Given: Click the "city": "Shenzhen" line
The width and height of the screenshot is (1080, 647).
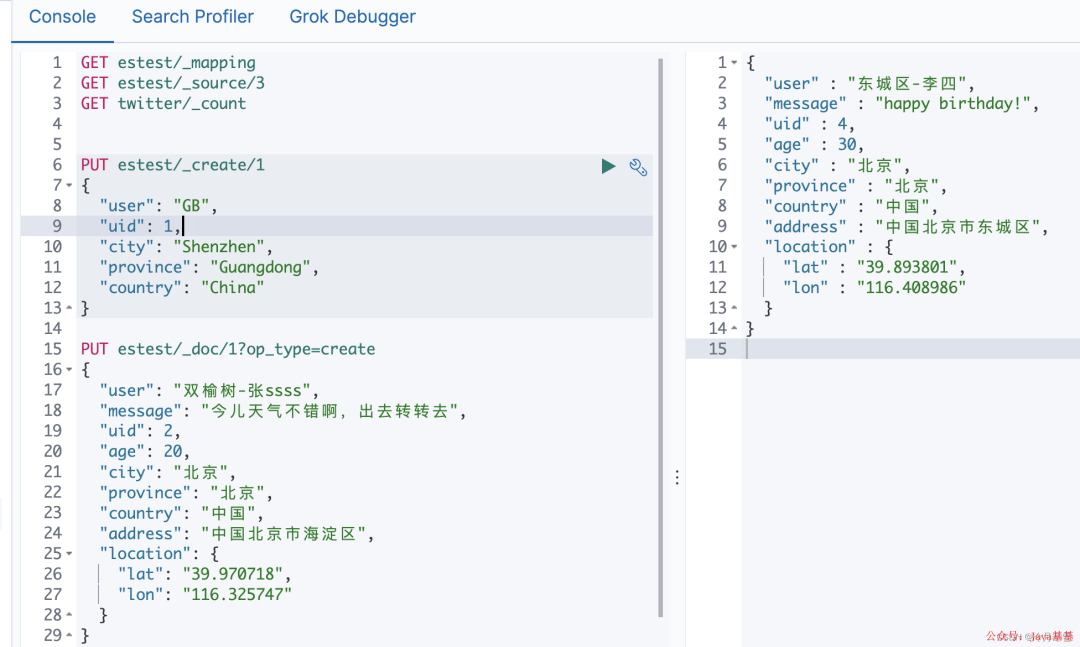Looking at the screenshot, I should coord(186,247).
